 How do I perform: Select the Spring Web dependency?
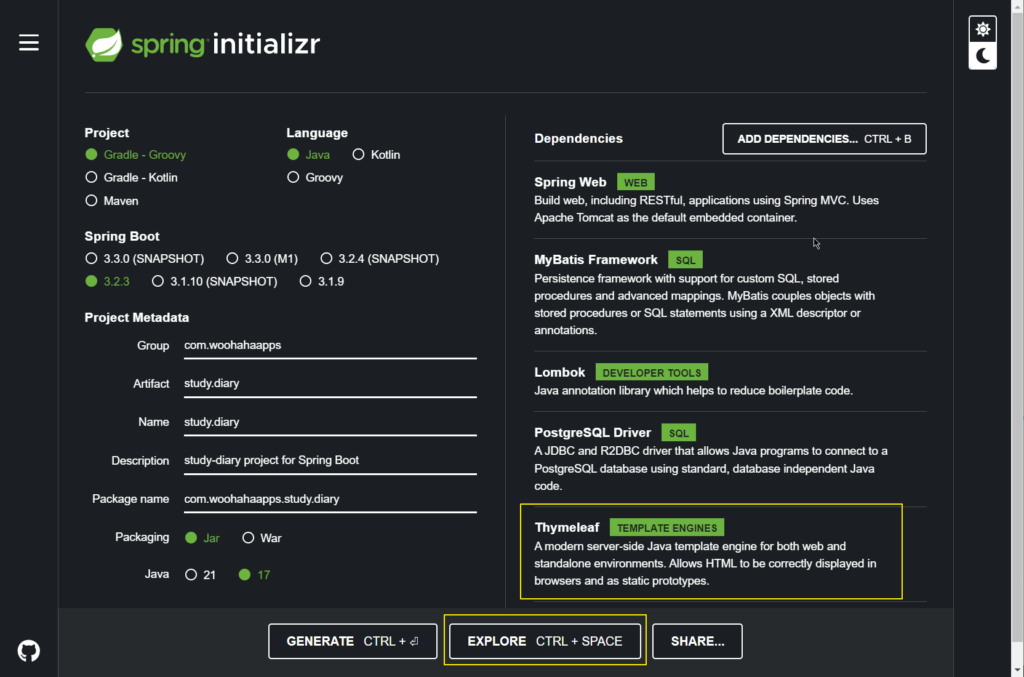(729, 200)
